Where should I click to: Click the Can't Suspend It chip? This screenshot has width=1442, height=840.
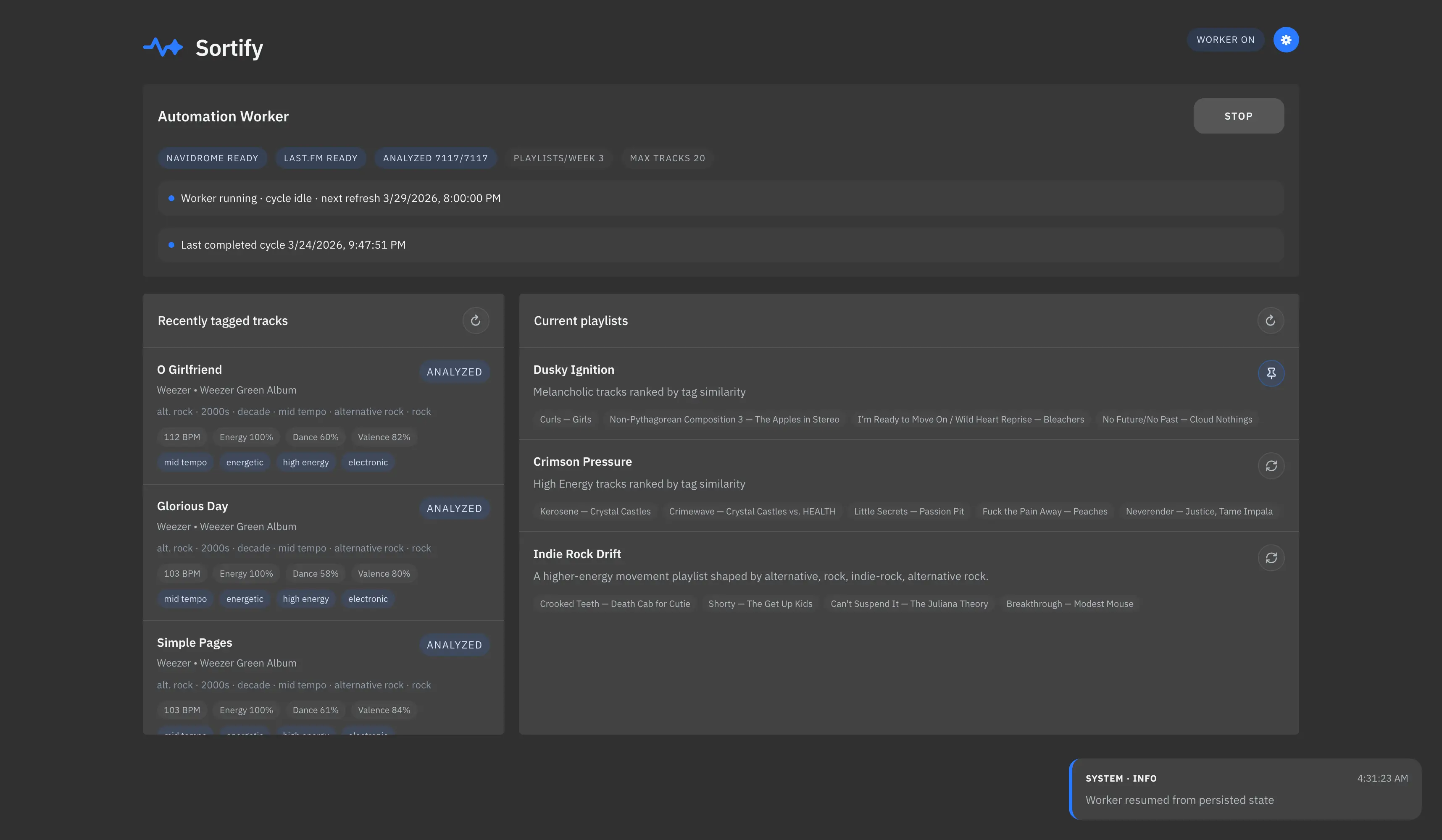click(909, 604)
